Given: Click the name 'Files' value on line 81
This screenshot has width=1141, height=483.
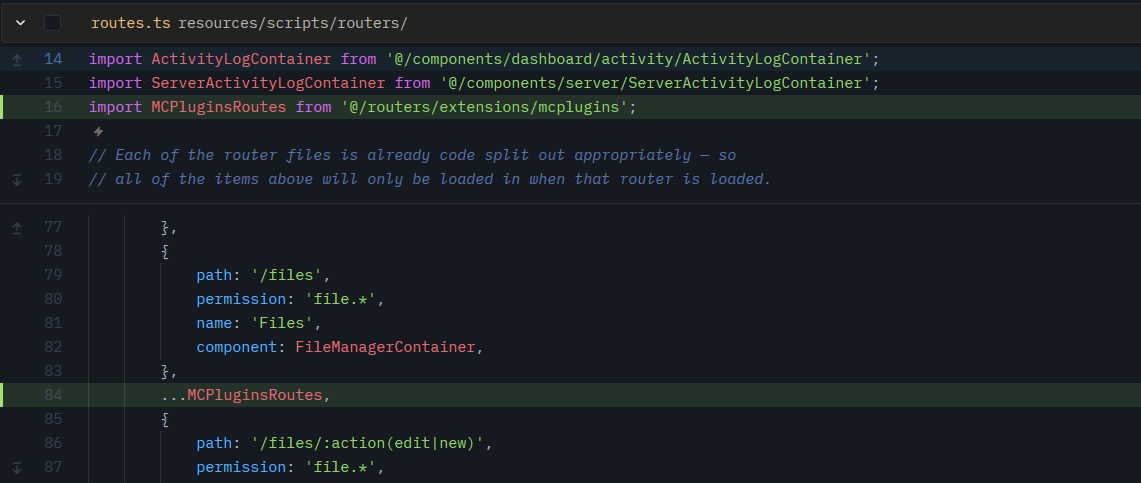Looking at the screenshot, I should point(284,323).
